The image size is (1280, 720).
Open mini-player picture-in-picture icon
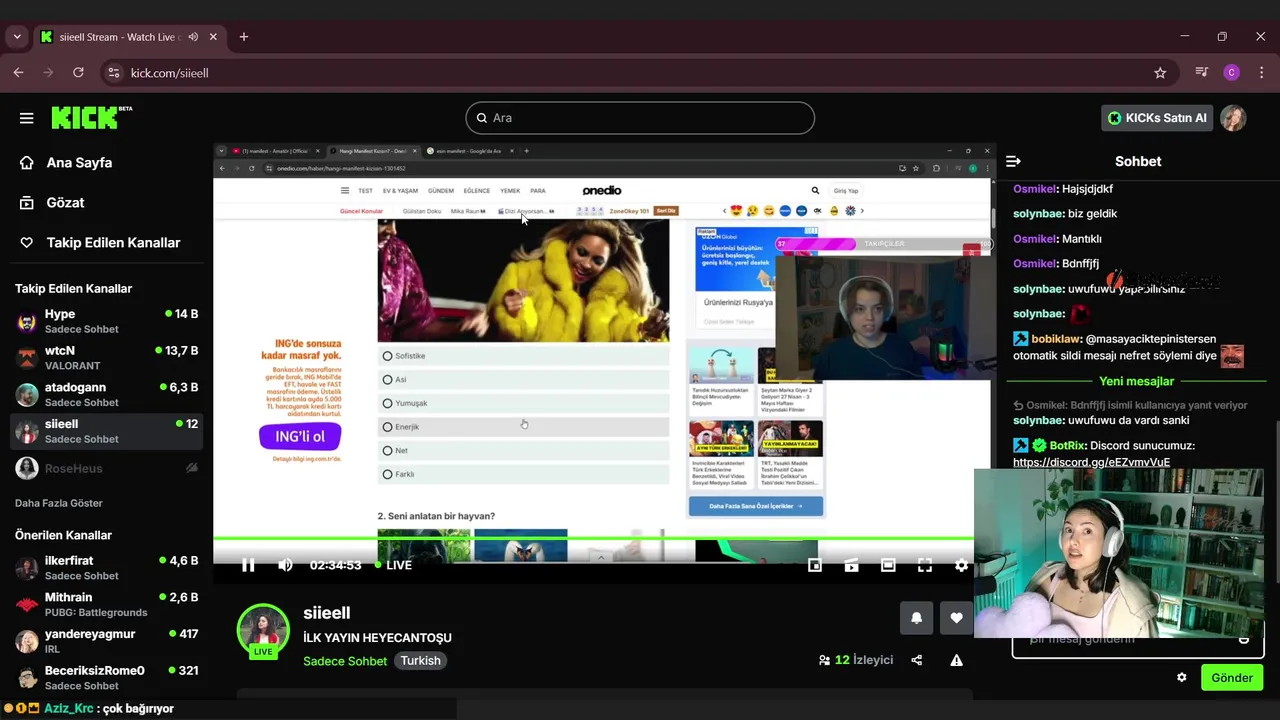(815, 565)
